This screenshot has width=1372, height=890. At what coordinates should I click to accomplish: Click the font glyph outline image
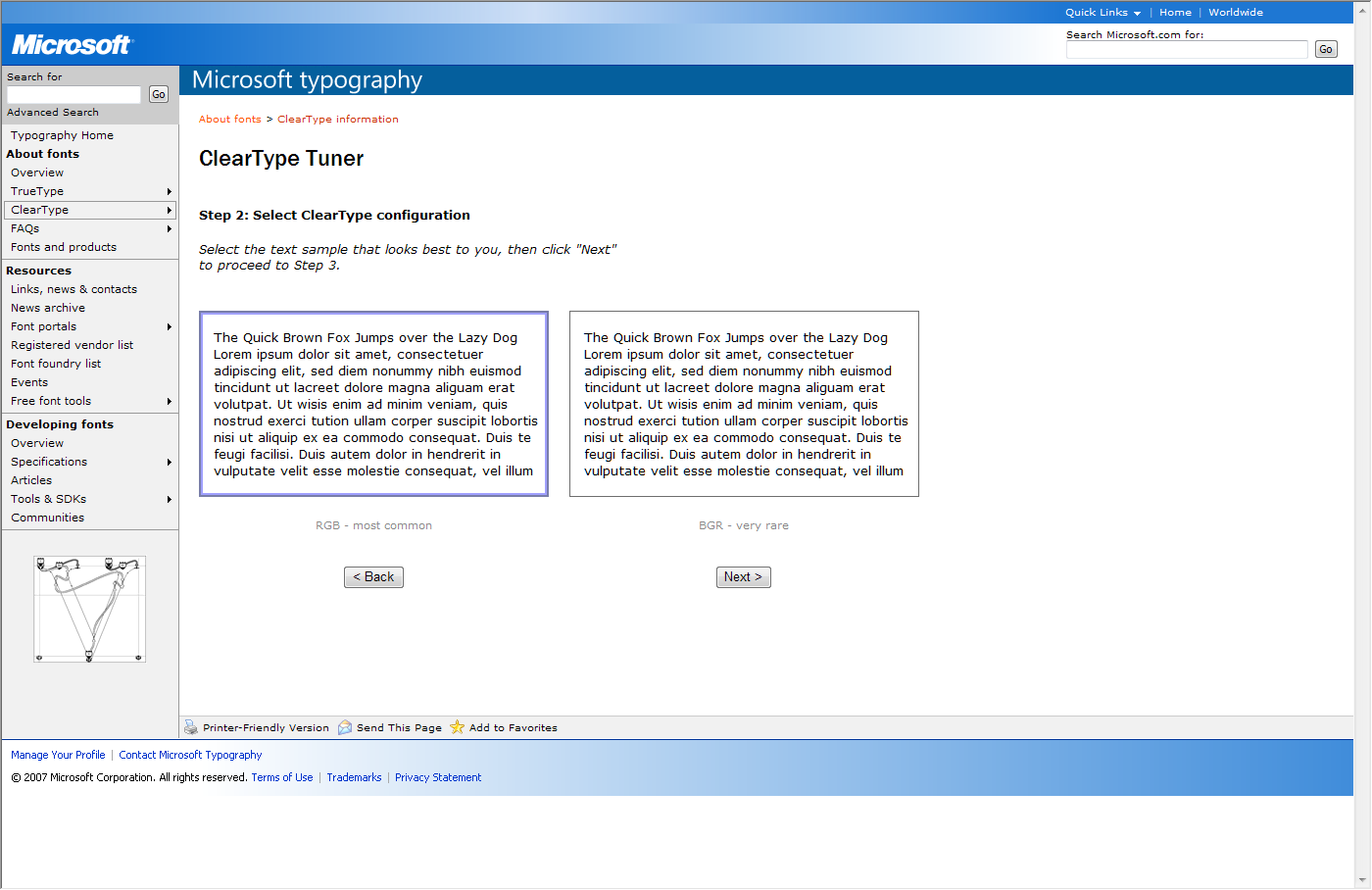(x=89, y=609)
